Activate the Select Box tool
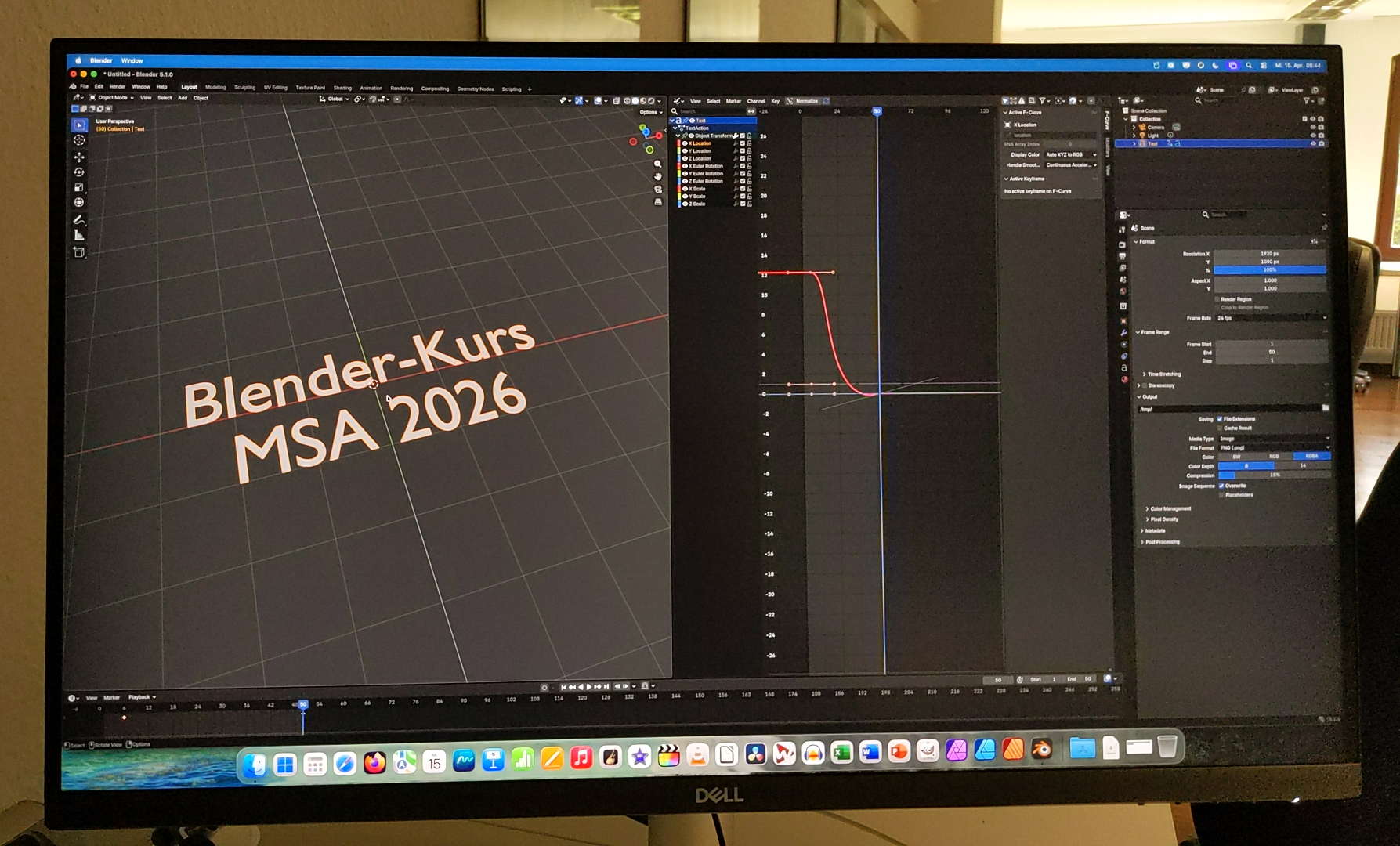This screenshot has height=846, width=1400. [x=79, y=125]
